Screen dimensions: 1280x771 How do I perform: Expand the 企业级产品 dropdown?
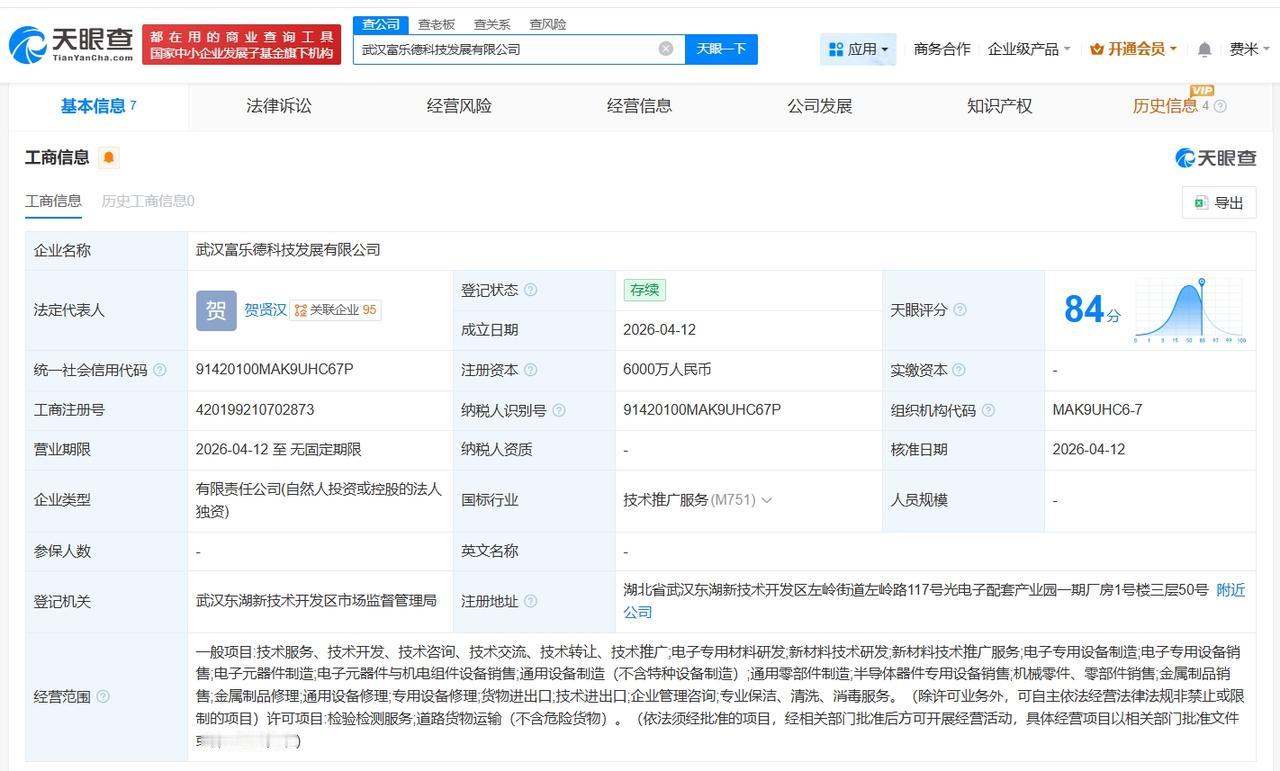pos(1030,48)
